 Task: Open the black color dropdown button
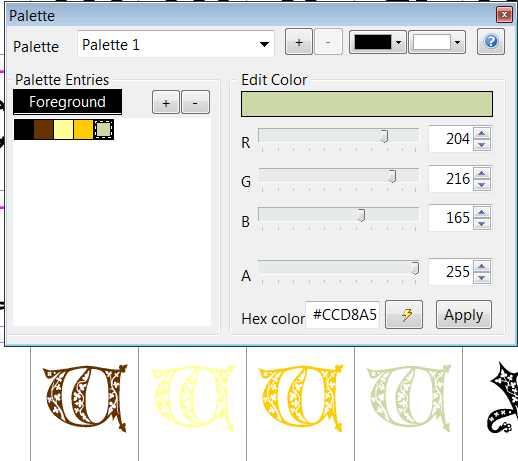[x=377, y=42]
